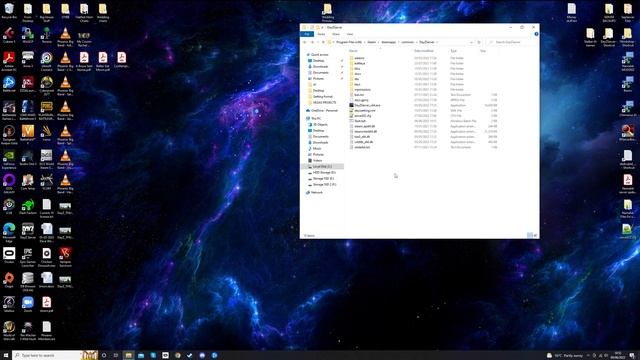
Task: Expand chevron after common in address bar
Action: tap(416, 42)
